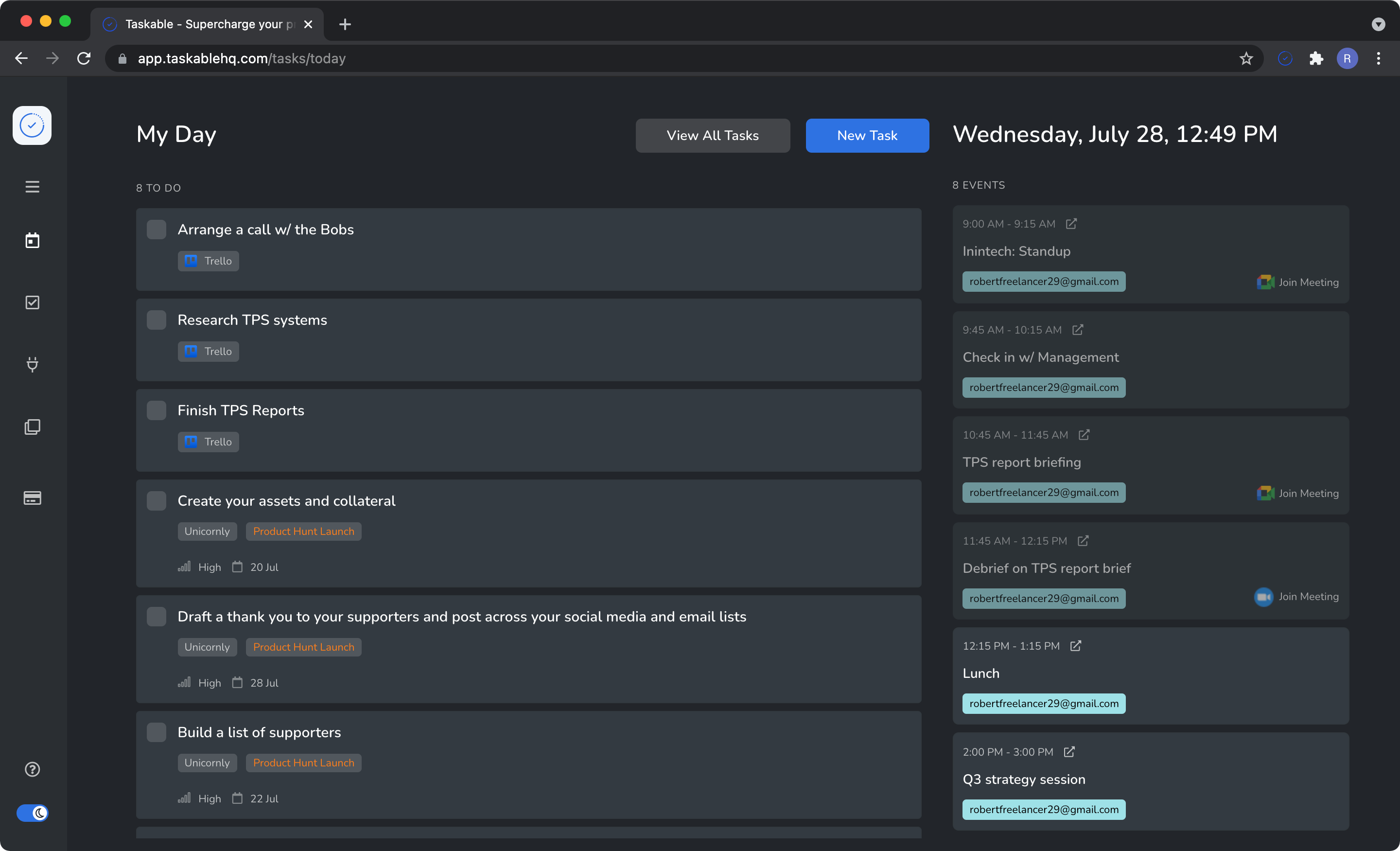Click the New Task button
The image size is (1400, 851).
coord(867,135)
